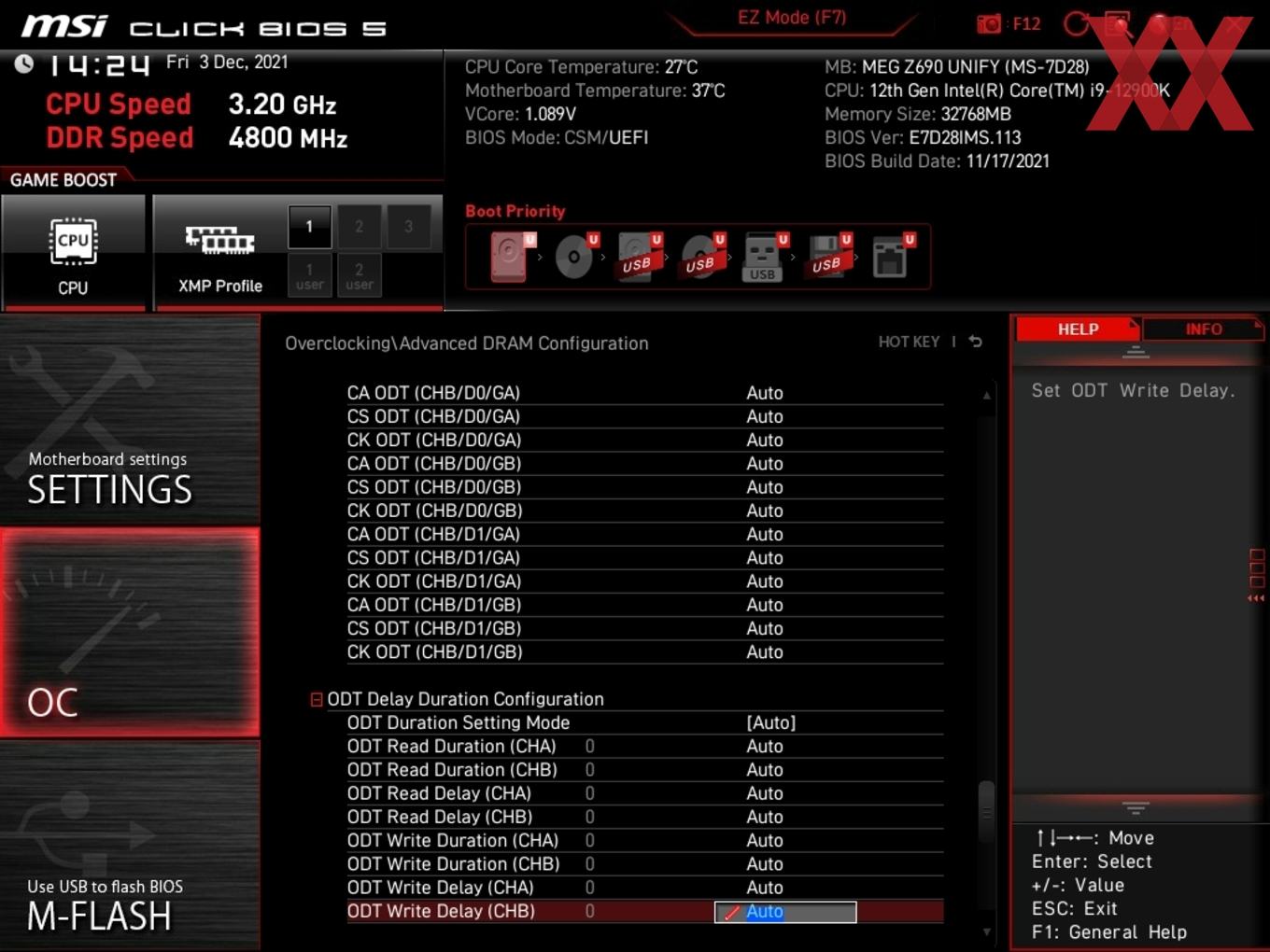Select the ODT Read Duration (CHB) row

[644, 769]
